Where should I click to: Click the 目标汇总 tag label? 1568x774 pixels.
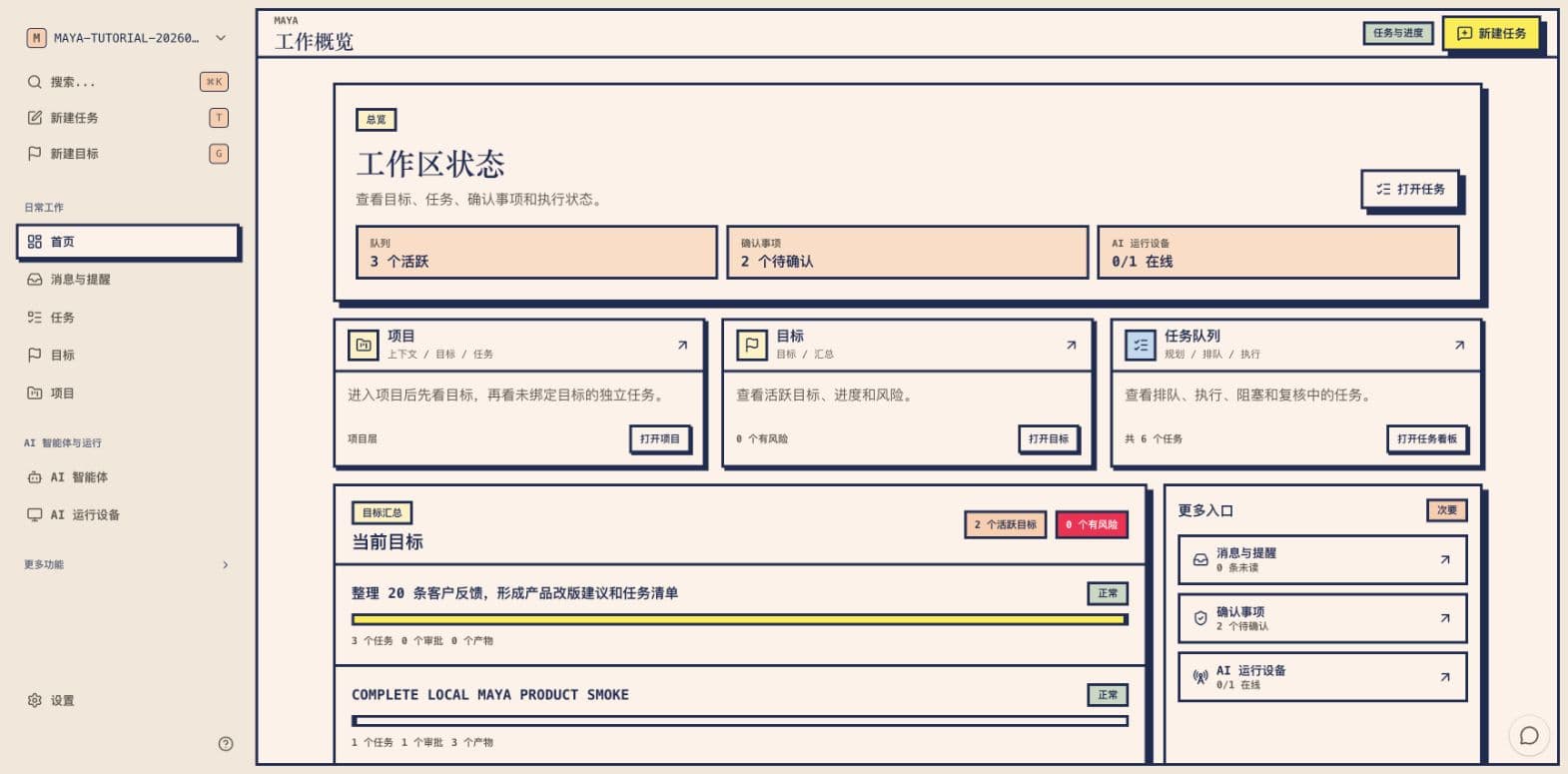pos(382,512)
